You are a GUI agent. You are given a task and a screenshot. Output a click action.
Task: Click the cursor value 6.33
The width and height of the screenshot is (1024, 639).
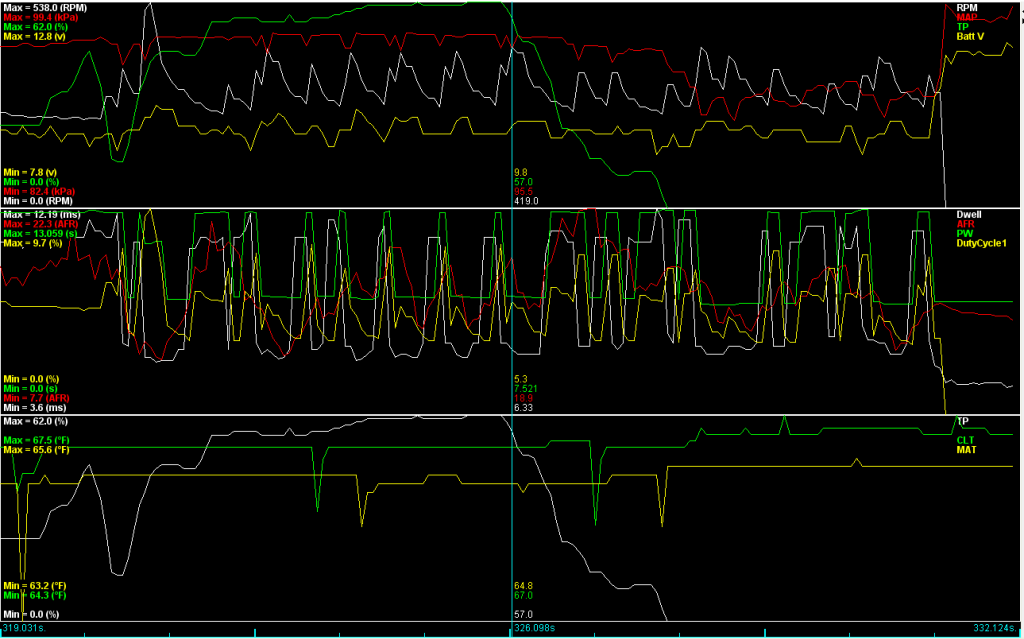pos(524,408)
